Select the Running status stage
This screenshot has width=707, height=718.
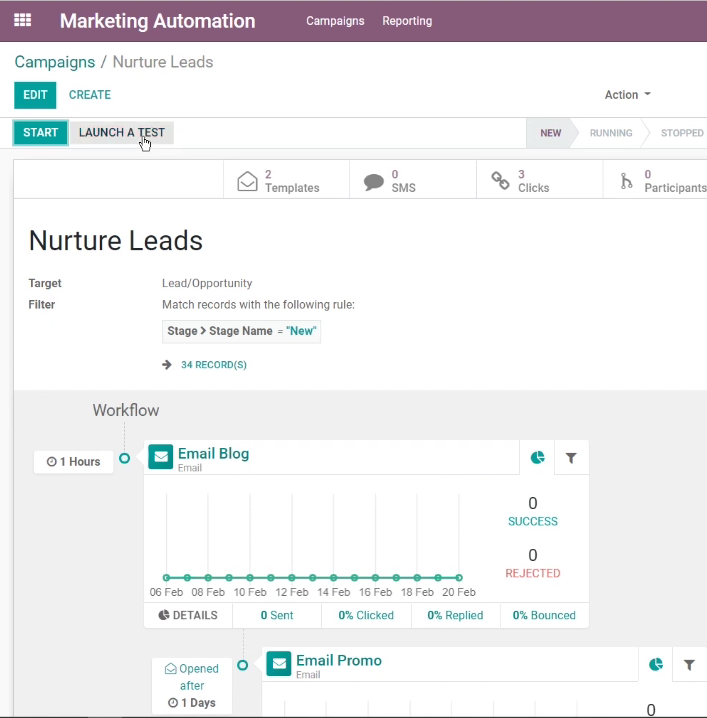[611, 133]
